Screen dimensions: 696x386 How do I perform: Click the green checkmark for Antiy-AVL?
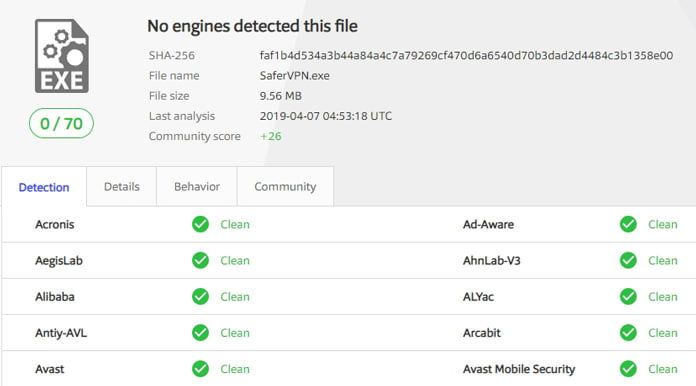click(200, 333)
